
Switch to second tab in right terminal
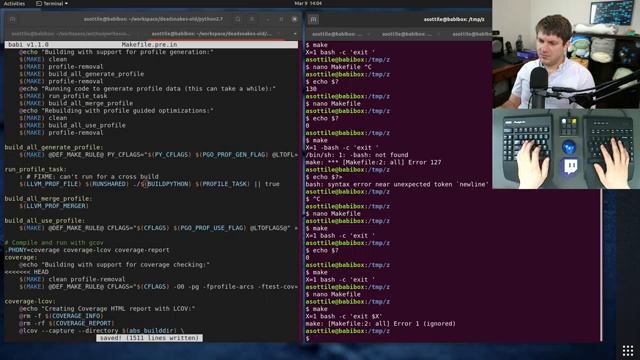pyautogui.click(x=407, y=34)
